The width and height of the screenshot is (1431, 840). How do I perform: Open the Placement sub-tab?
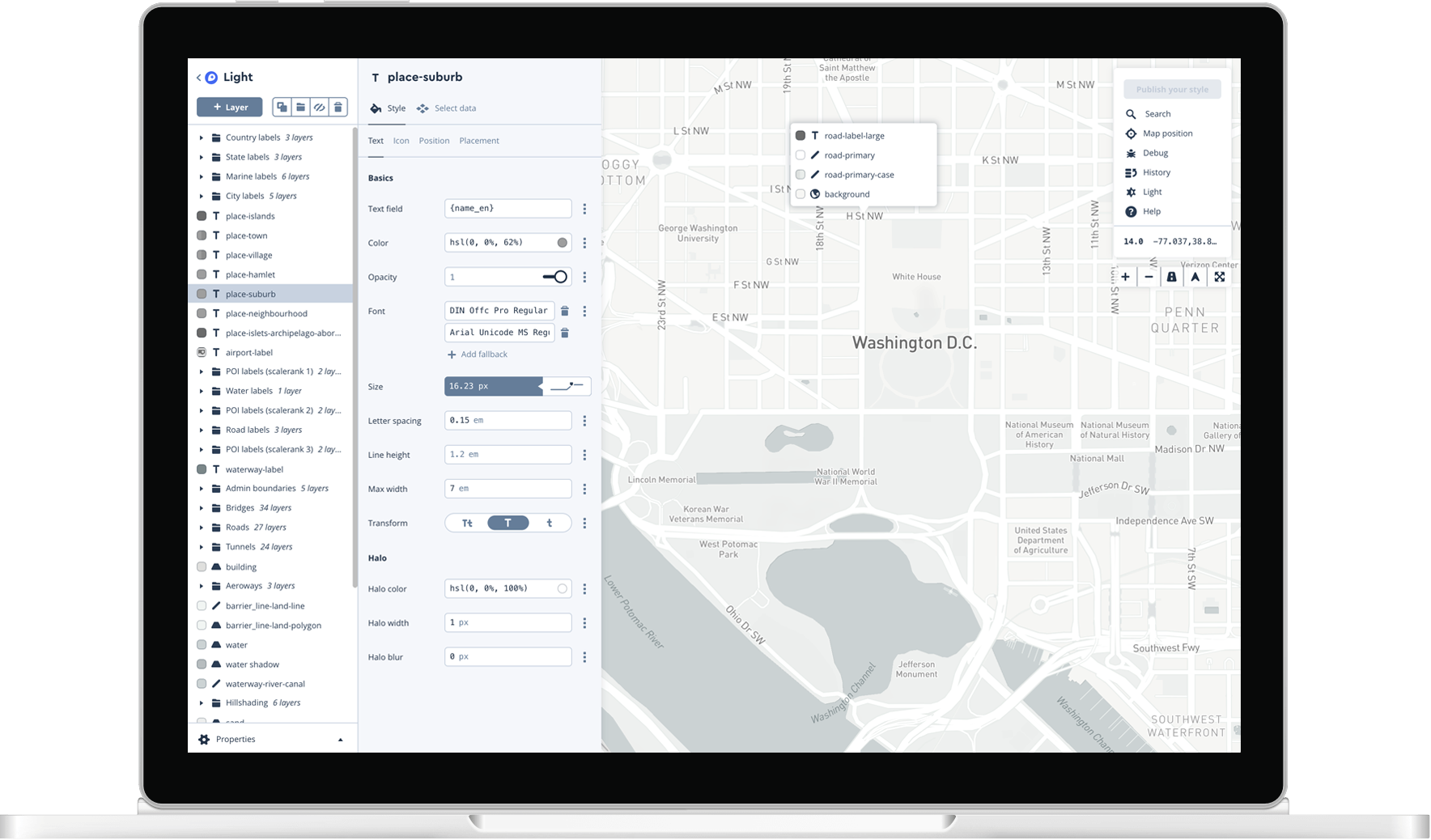click(x=479, y=141)
